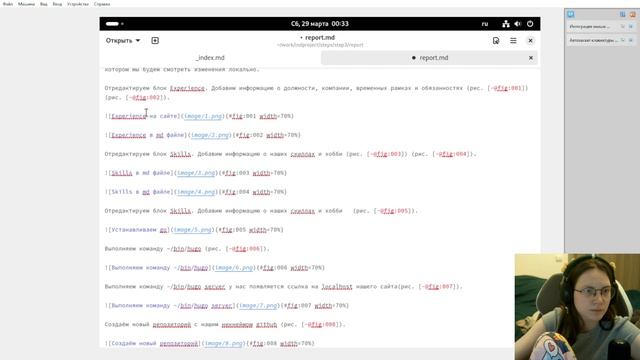
Task: Select the 'Интеграция мыши' notification
Action: [602, 27]
